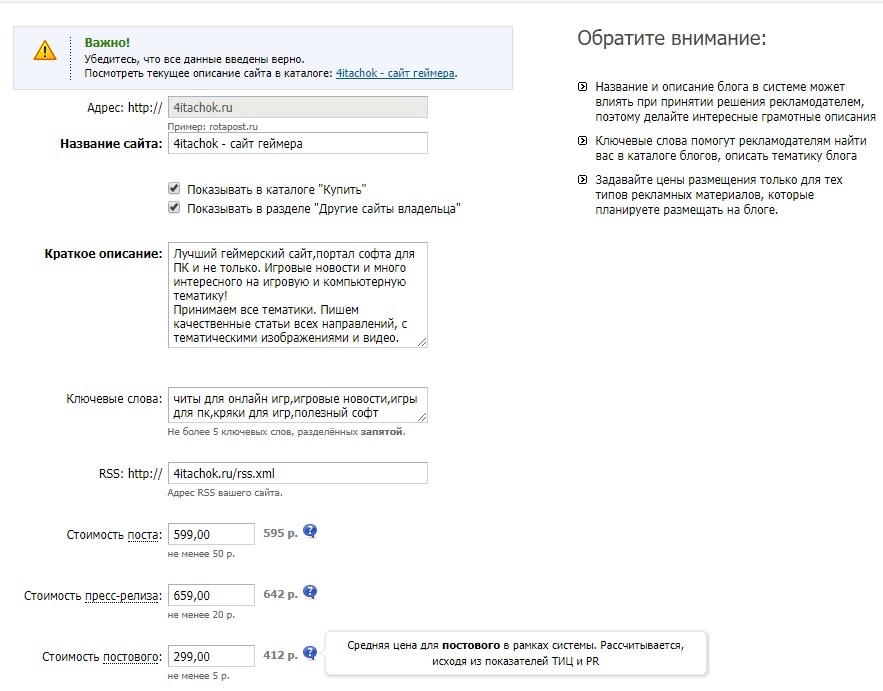The width and height of the screenshot is (883, 691).
Task: Open the '4itachok - сайт геймера' catalog link
Action: coord(396,73)
